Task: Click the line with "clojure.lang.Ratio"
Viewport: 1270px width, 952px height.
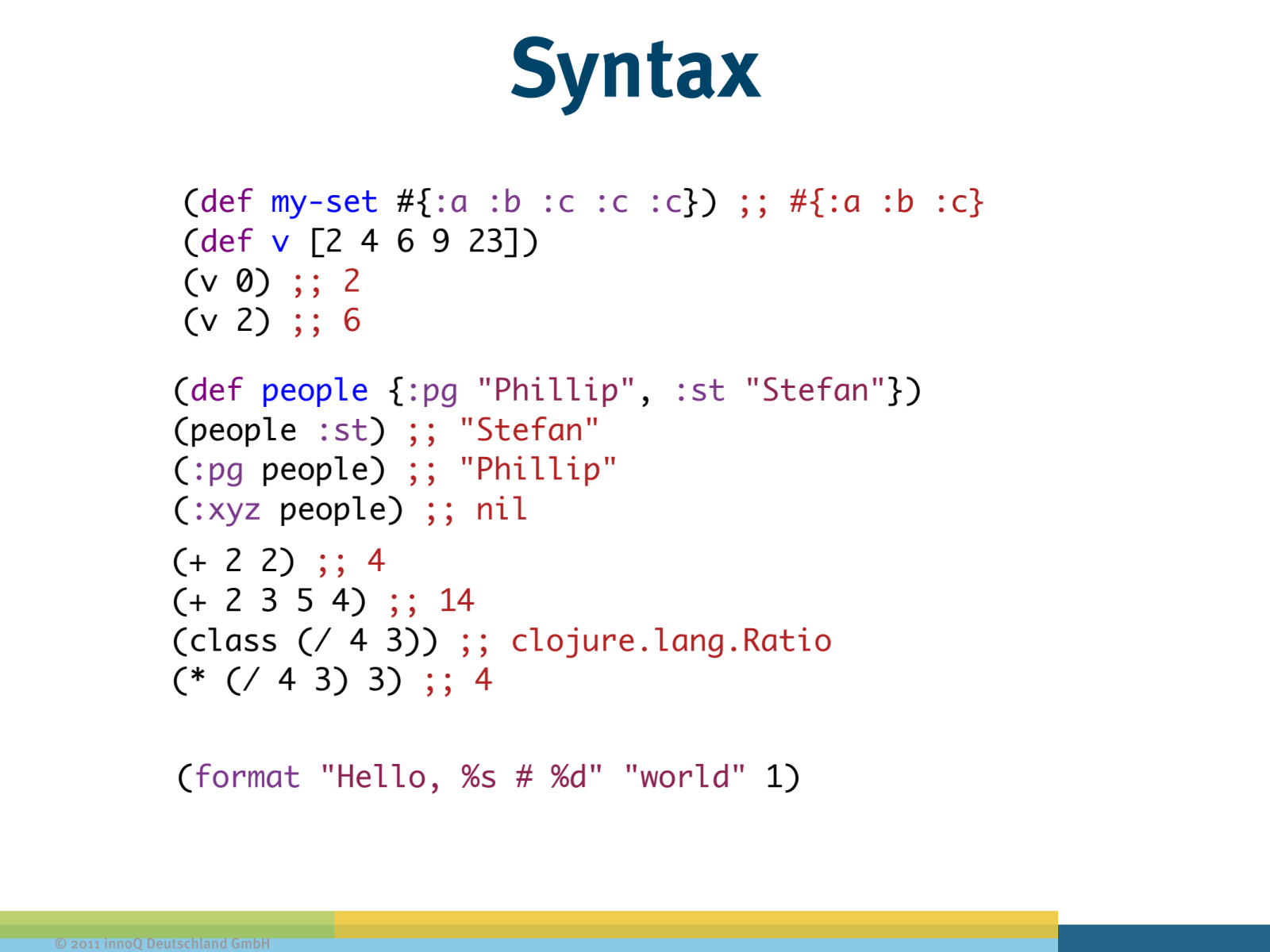Action: (x=502, y=640)
